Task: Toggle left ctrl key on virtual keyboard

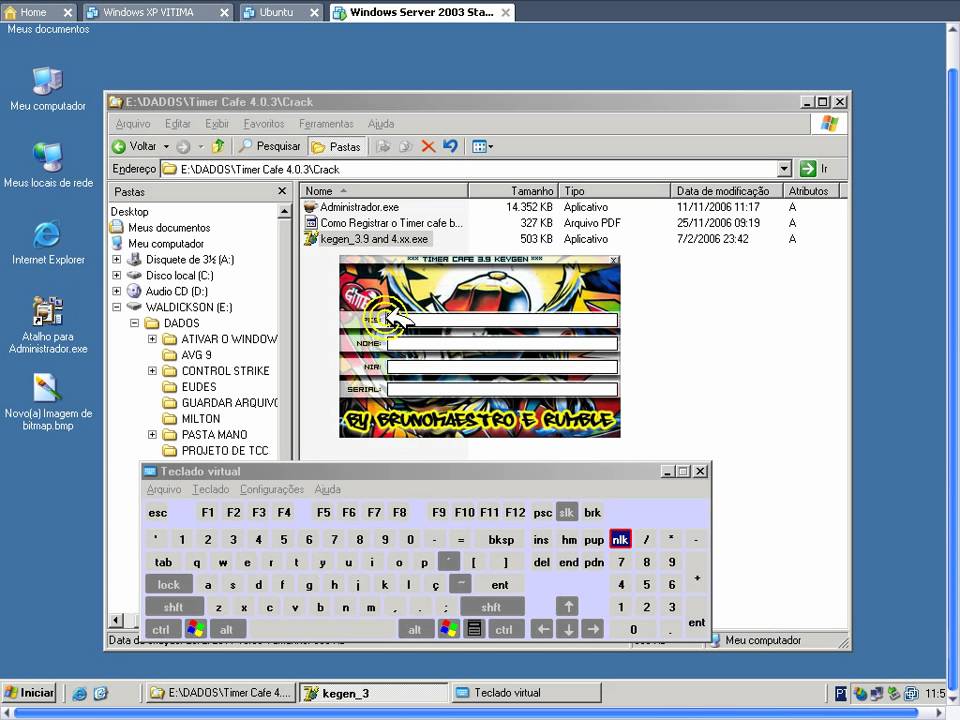Action: [162, 629]
